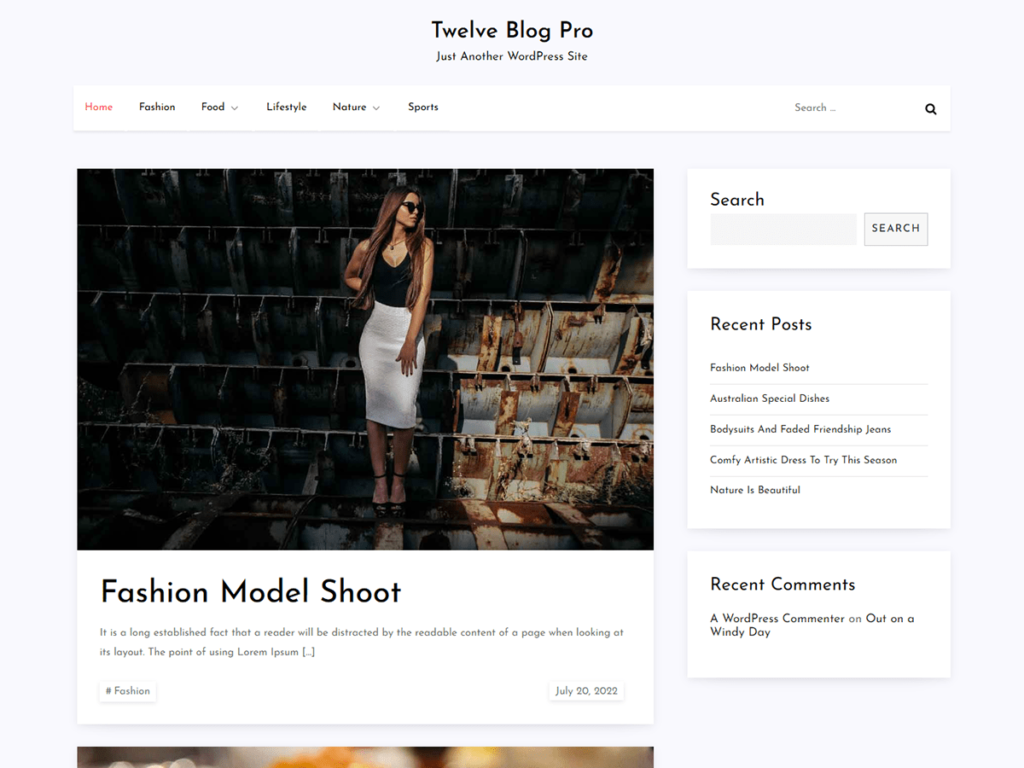
Task: Go to the Lifestyle menu item
Action: [x=286, y=107]
